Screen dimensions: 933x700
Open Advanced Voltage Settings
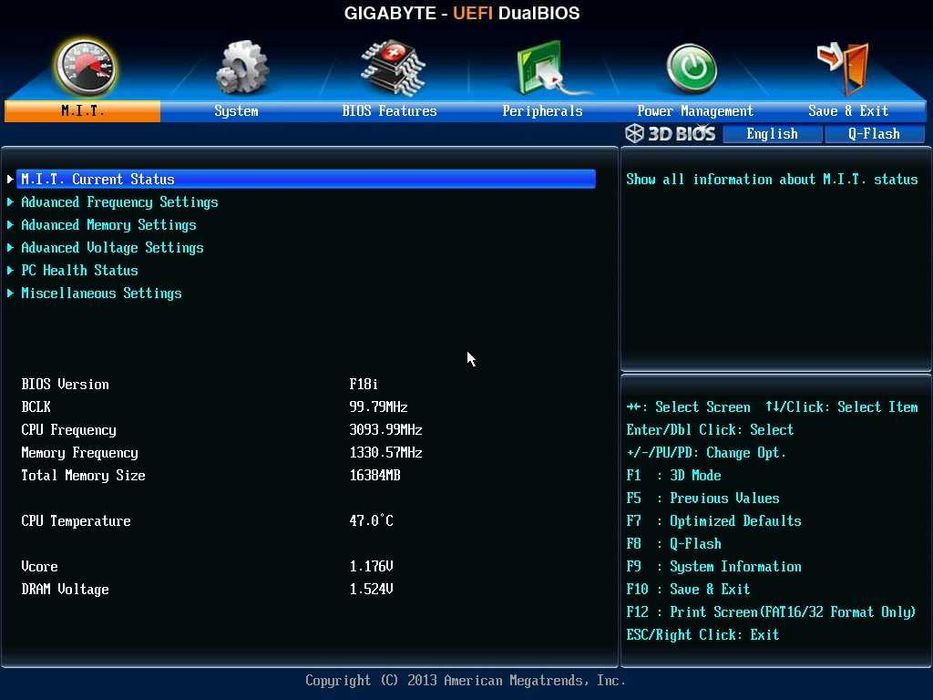point(112,248)
